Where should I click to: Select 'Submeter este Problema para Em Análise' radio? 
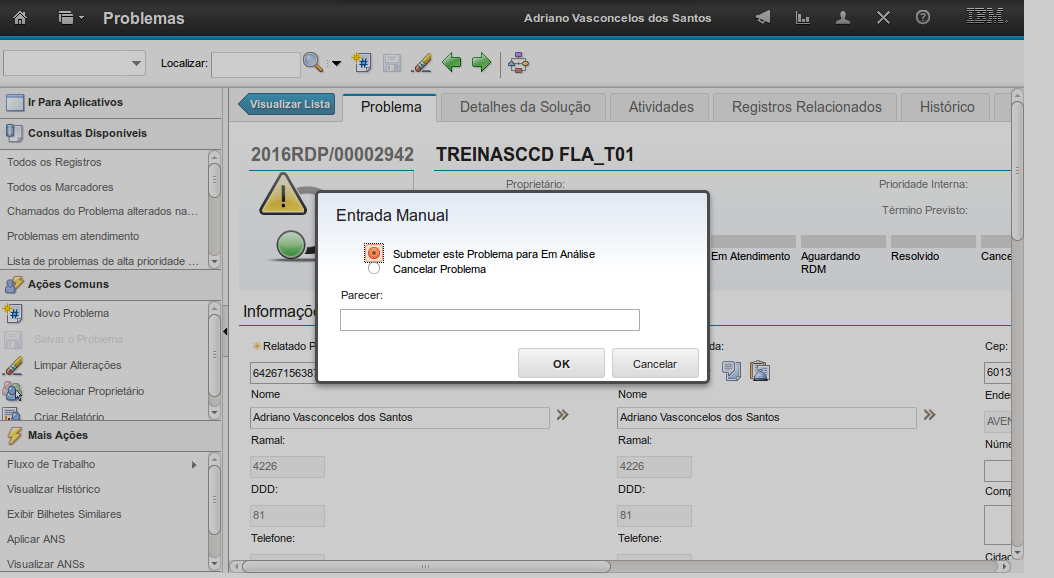tap(374, 253)
